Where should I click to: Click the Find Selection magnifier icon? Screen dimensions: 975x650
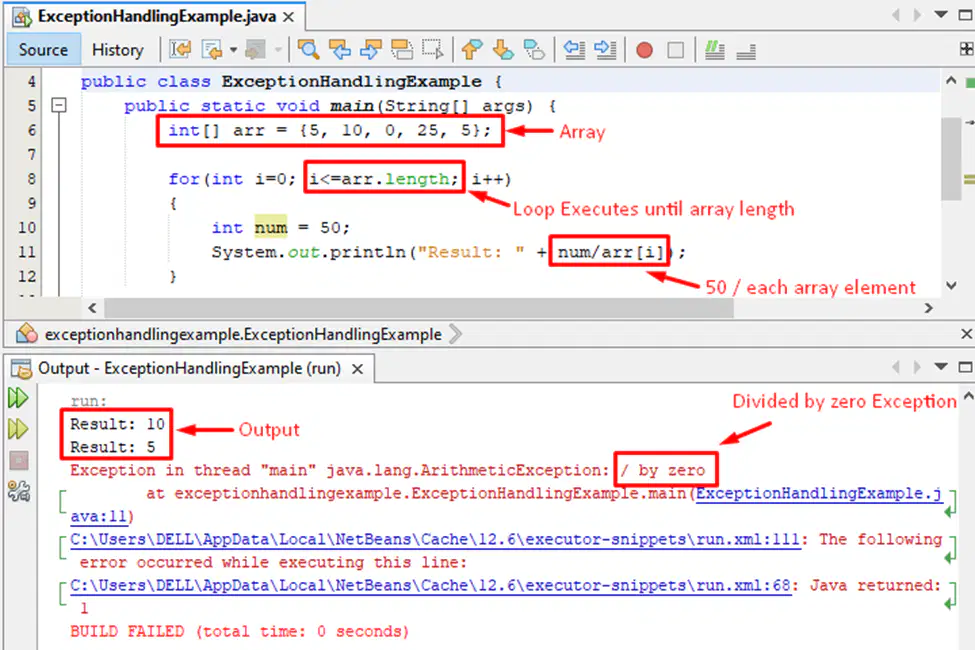pyautogui.click(x=308, y=49)
